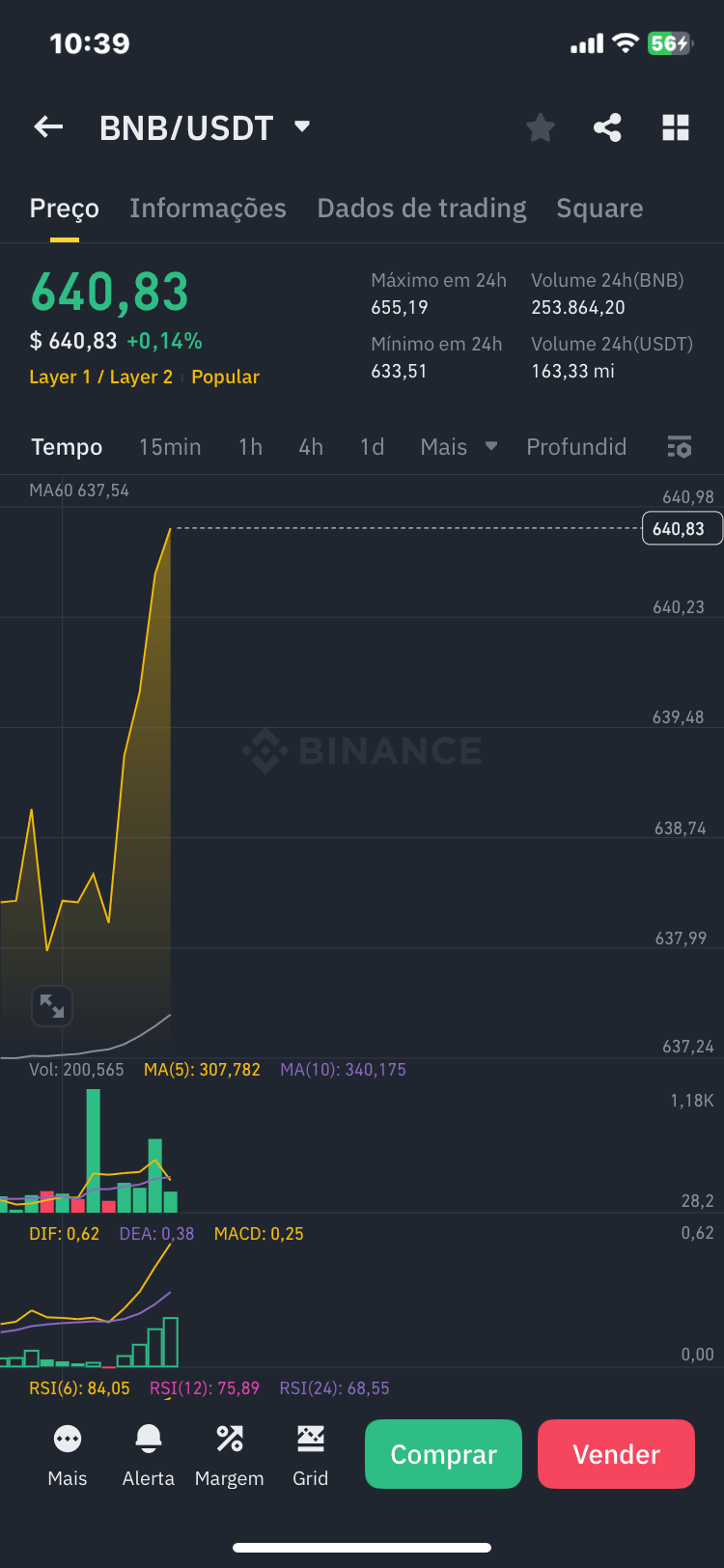724x1568 pixels.
Task: Tap the Wi-Fi icon in status bar
Action: point(626,43)
